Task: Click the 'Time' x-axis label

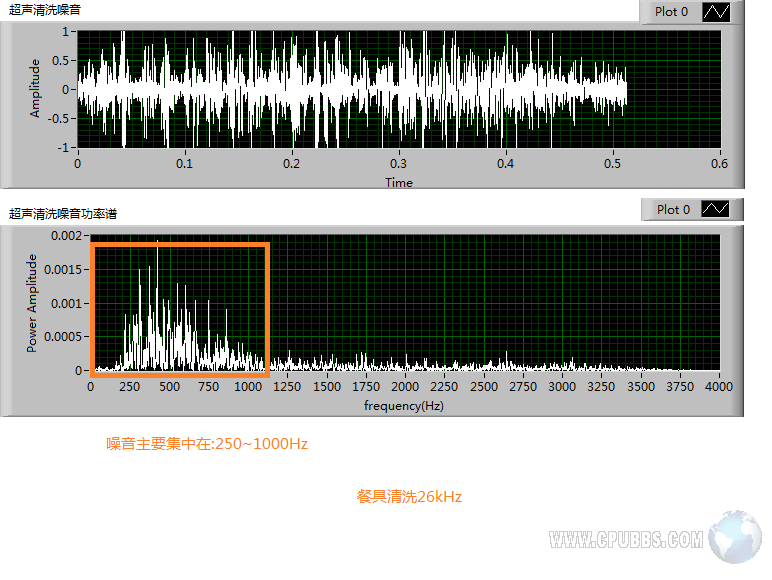Action: (x=399, y=183)
